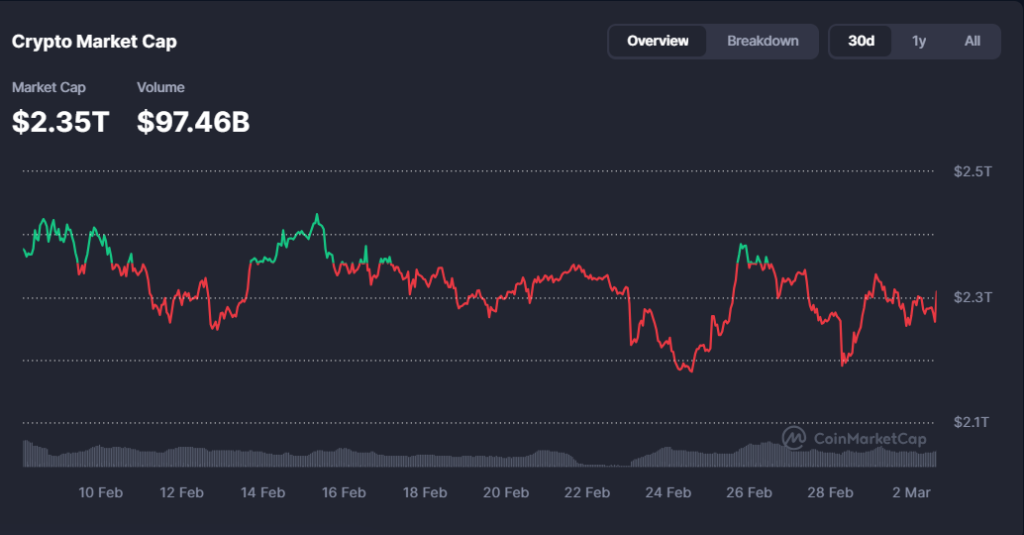Click the 22 Feb date marker

pyautogui.click(x=586, y=492)
